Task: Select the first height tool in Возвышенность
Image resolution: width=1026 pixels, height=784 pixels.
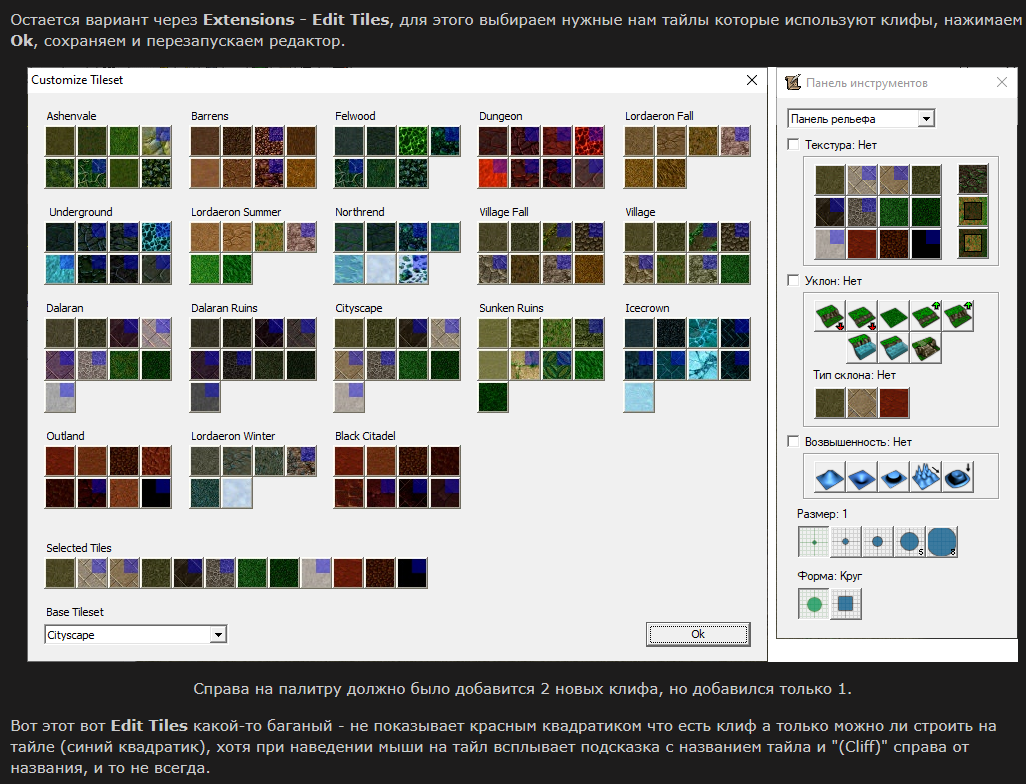Action: tap(830, 477)
